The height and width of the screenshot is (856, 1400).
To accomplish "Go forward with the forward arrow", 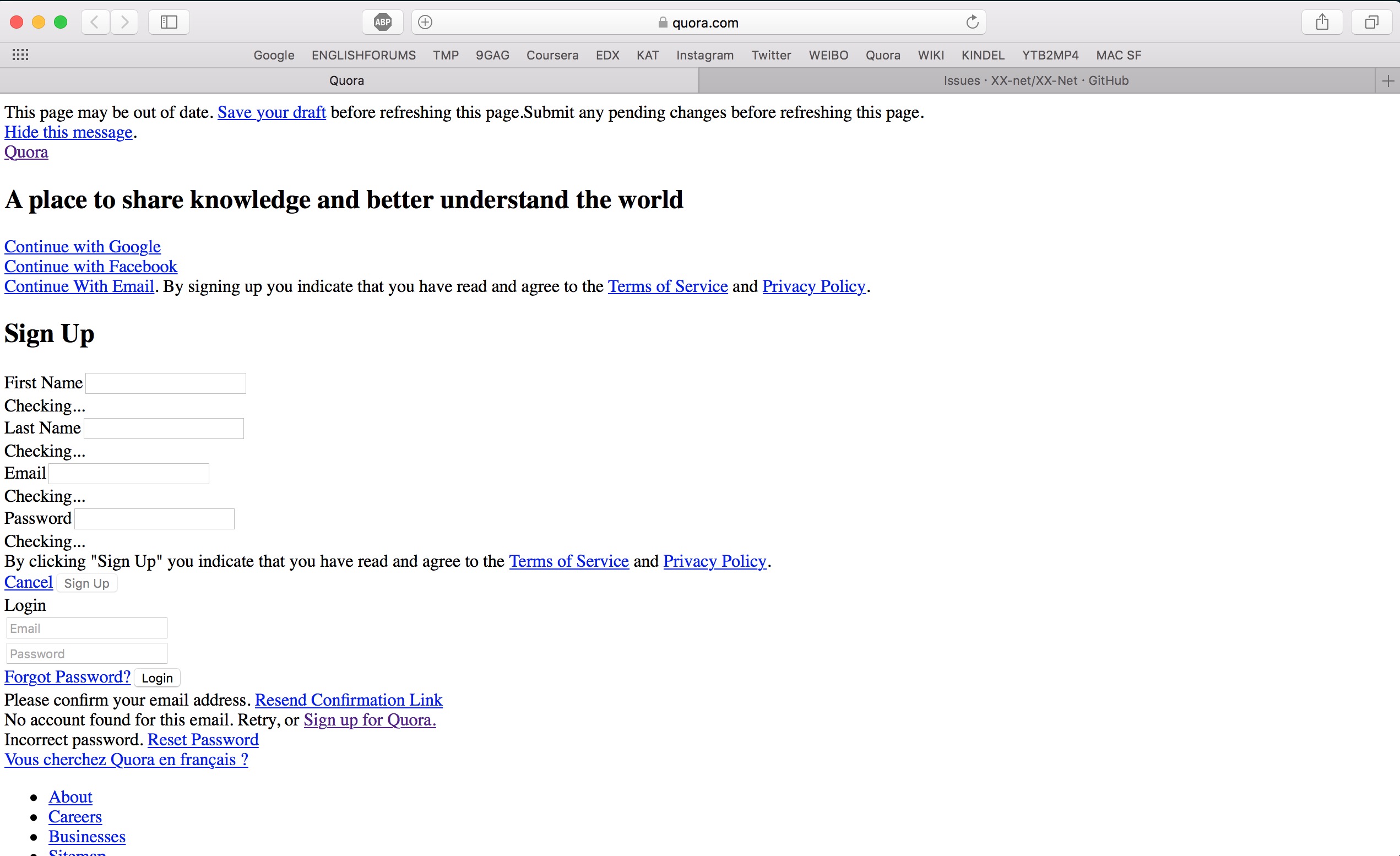I will click(x=124, y=22).
